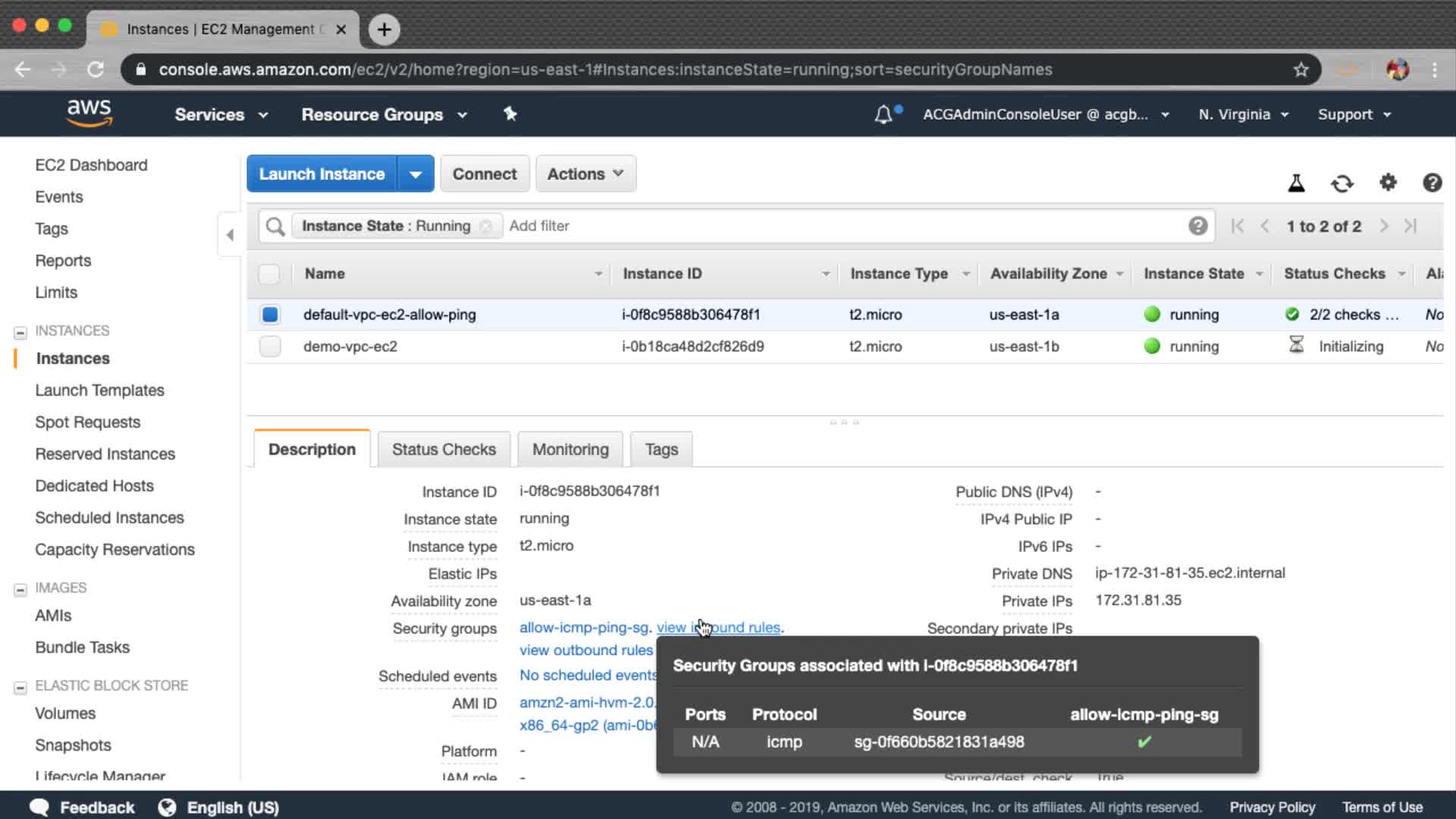This screenshot has width=1456, height=819.
Task: Check the demo-vpc-ec2 instance checkbox
Action: coord(270,347)
